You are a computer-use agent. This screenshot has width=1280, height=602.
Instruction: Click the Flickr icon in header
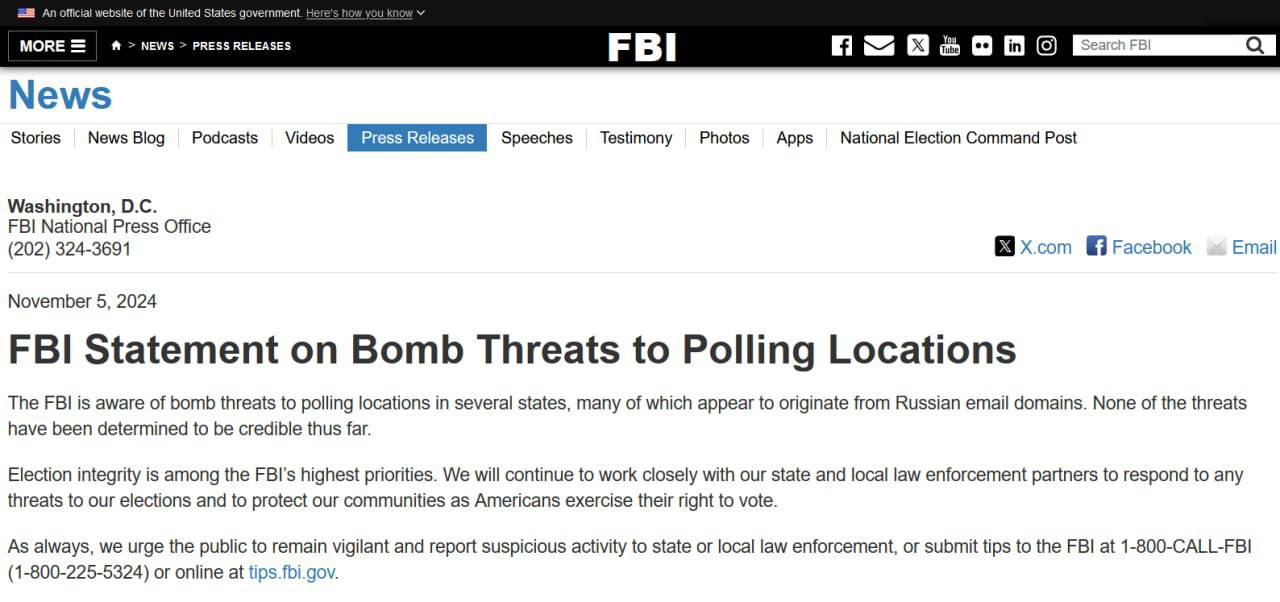coord(982,46)
